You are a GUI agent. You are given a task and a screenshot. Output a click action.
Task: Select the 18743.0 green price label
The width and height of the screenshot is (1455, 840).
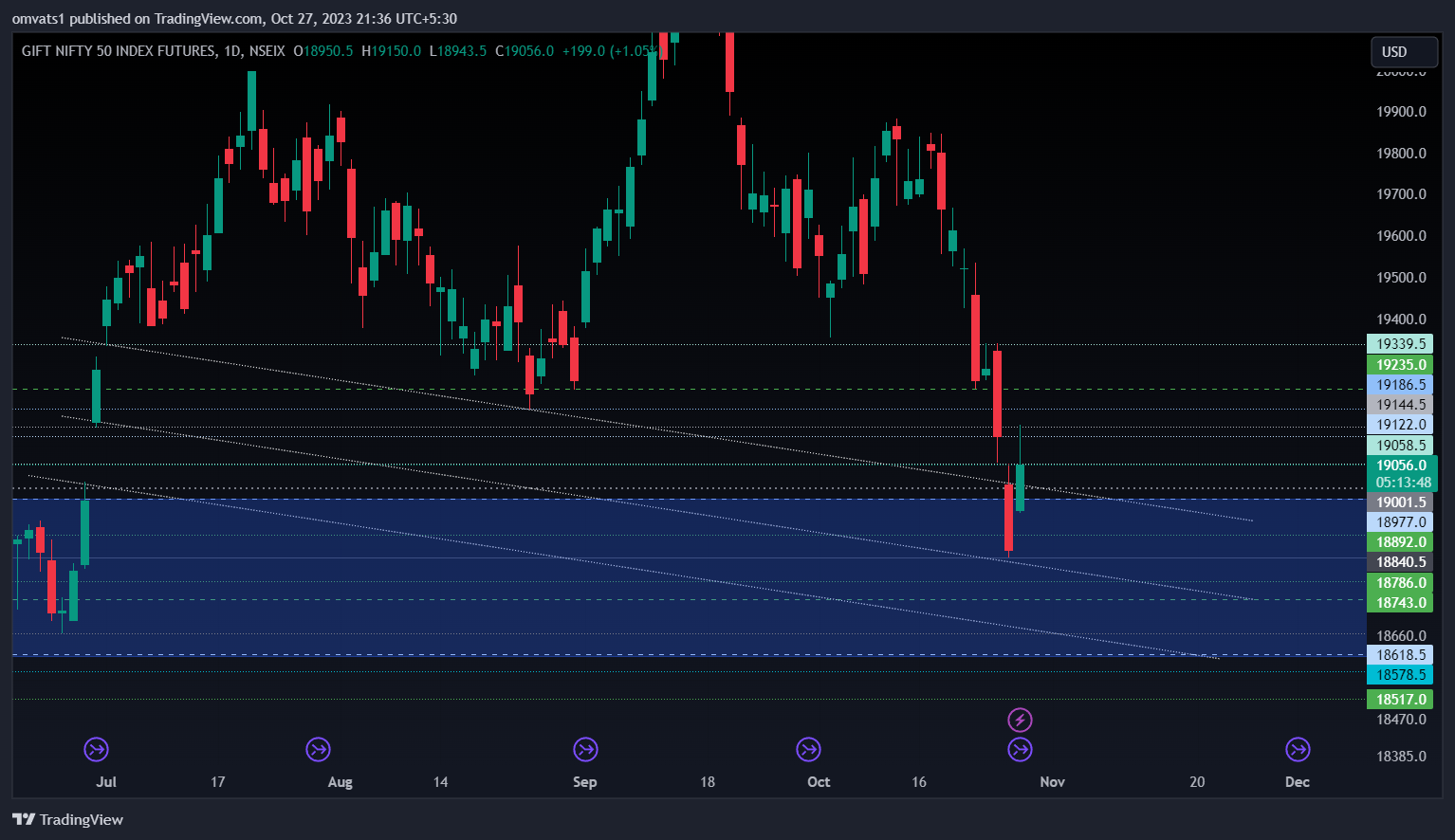point(1400,603)
